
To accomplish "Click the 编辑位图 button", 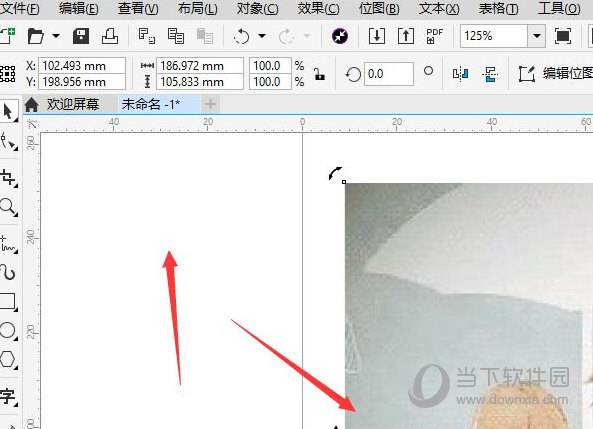I will [556, 74].
